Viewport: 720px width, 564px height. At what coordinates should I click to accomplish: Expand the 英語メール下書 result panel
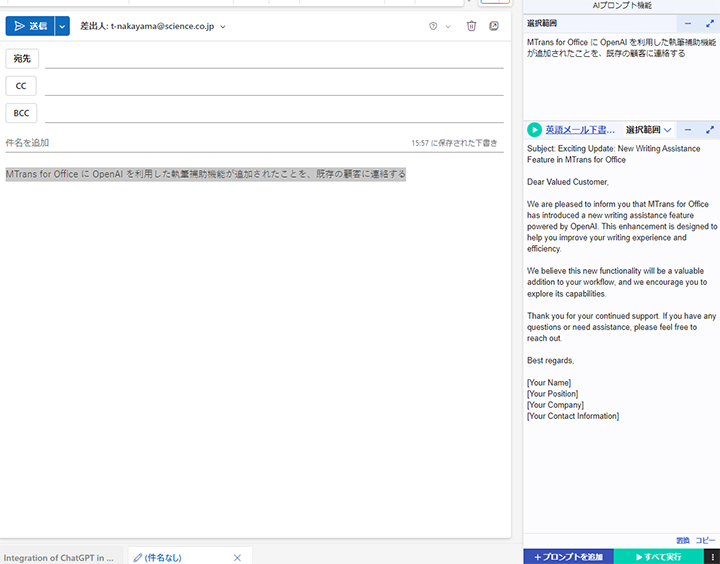click(710, 130)
